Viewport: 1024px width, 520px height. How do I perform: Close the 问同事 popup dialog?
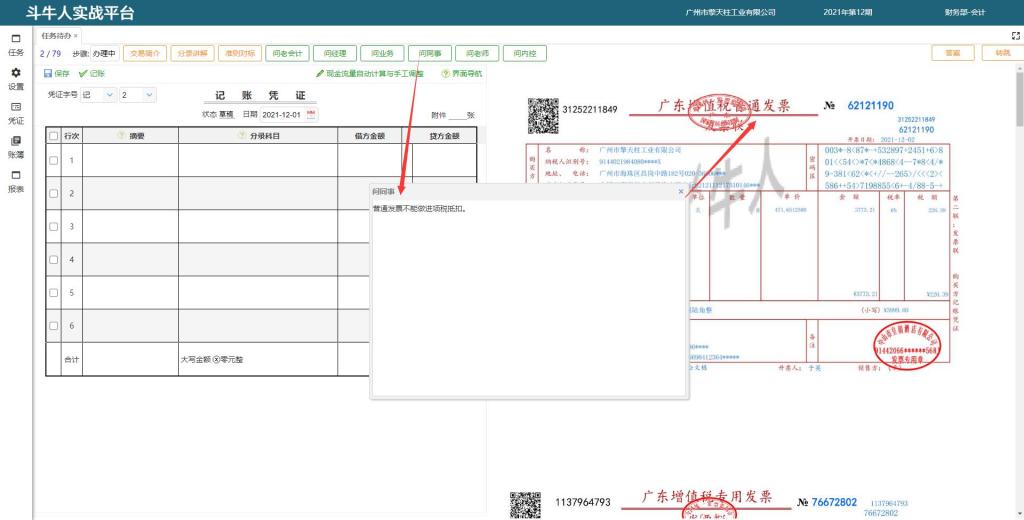tap(681, 190)
